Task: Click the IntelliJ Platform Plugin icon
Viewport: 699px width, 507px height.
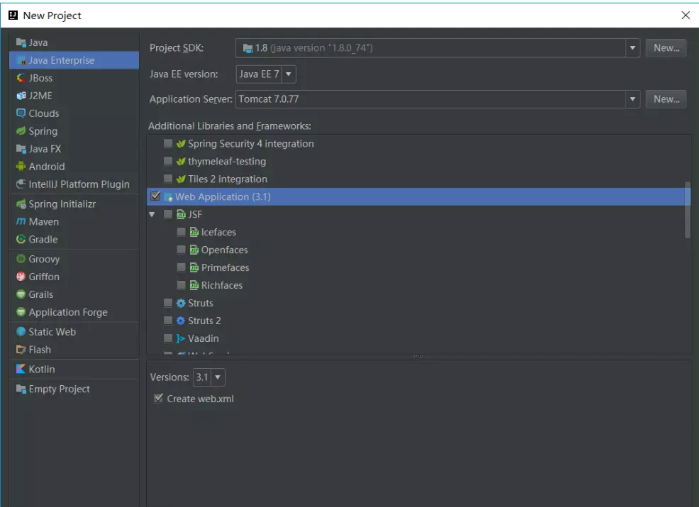Action: click(x=21, y=184)
